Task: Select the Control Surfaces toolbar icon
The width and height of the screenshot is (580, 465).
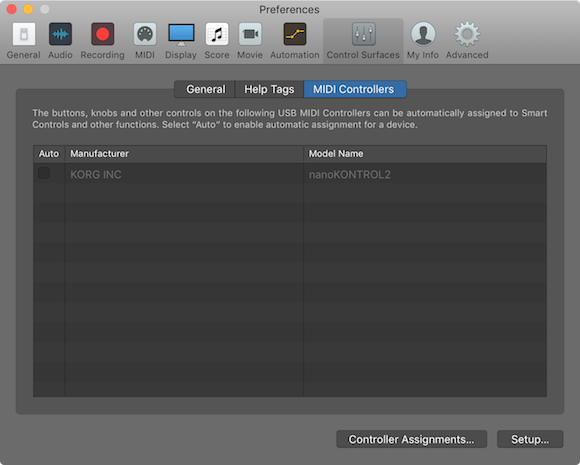Action: 363,40
